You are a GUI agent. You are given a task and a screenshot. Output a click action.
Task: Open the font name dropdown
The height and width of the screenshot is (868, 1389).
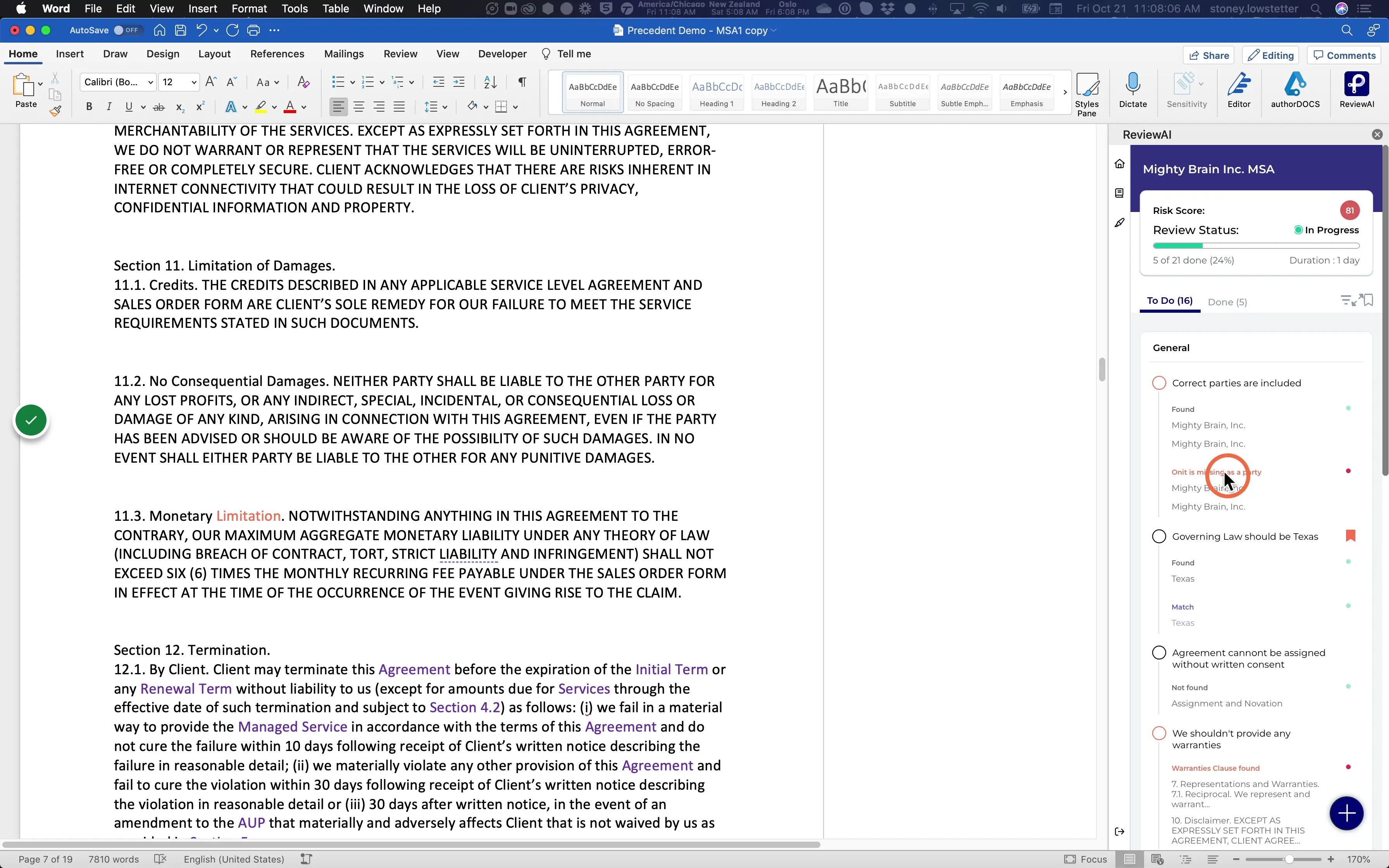click(x=150, y=82)
